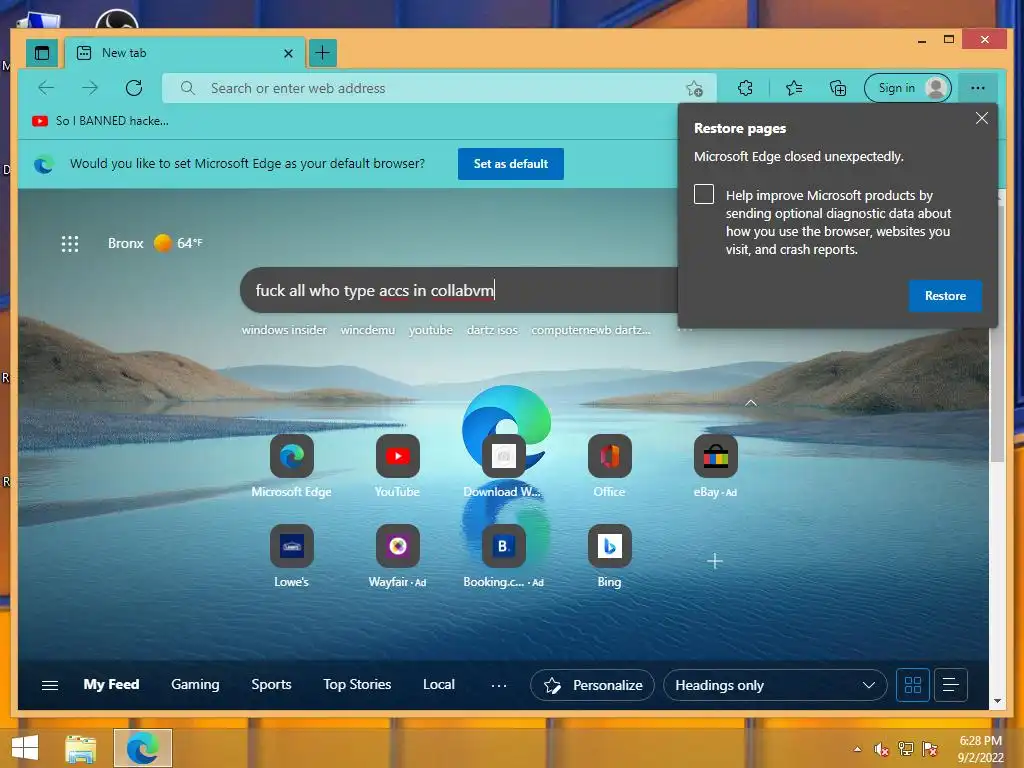
Task: Click the network tray icon
Action: tap(906, 749)
